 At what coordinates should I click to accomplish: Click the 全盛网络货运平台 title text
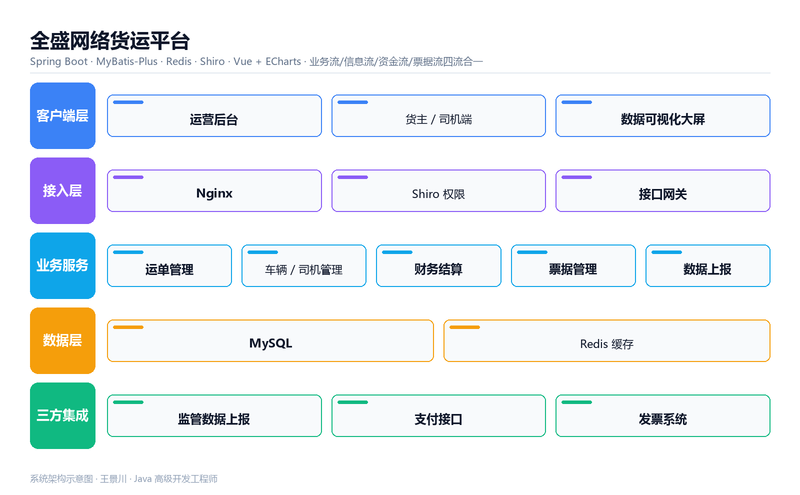(110, 41)
